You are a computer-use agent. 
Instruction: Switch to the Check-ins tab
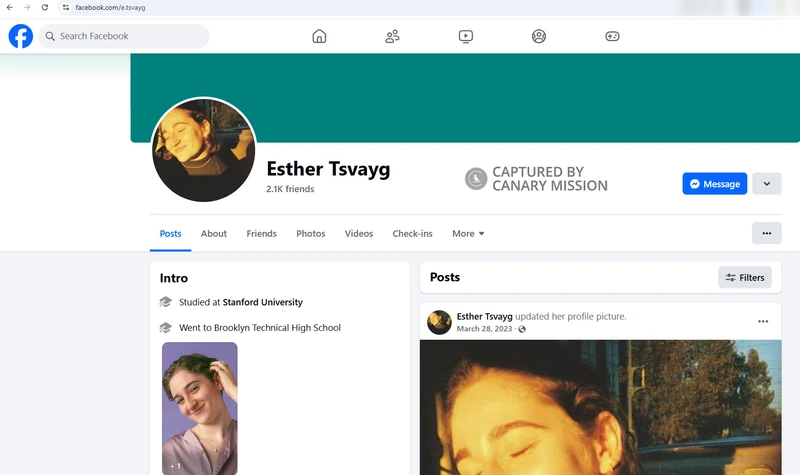412,234
